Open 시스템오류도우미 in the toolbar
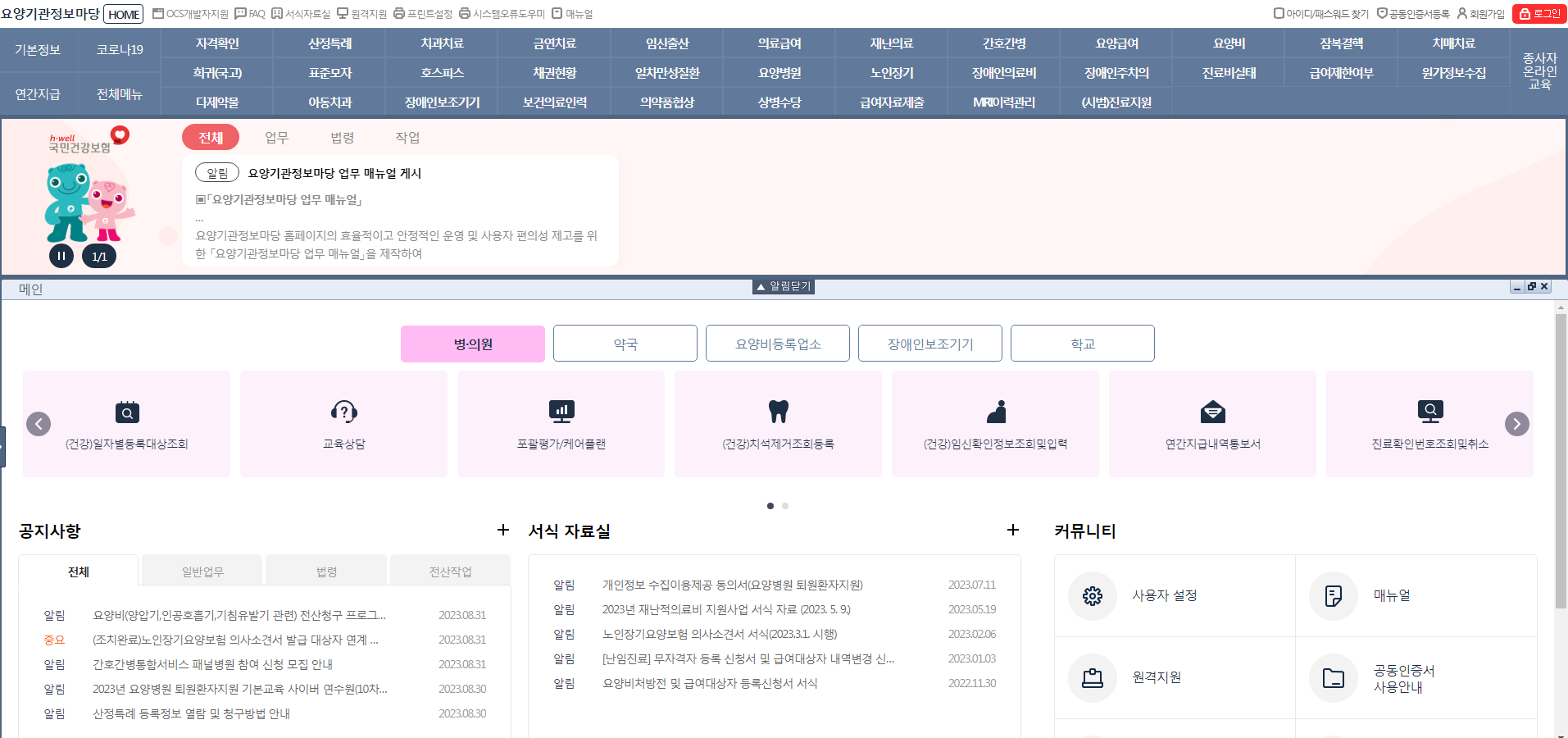This screenshot has width=1568, height=738. pos(502,14)
